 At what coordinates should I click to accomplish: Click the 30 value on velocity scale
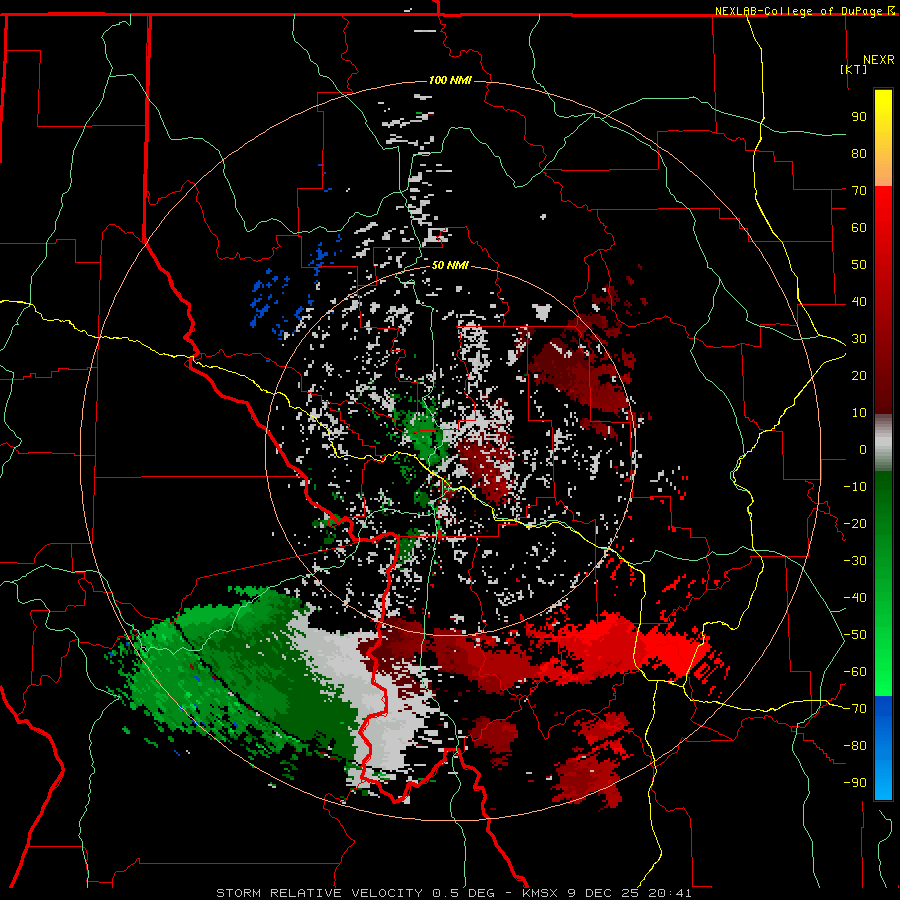point(859,339)
